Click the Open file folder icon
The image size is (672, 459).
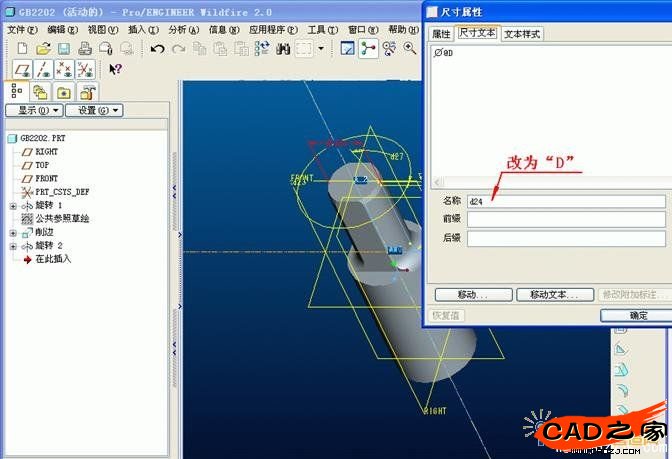(x=42, y=48)
